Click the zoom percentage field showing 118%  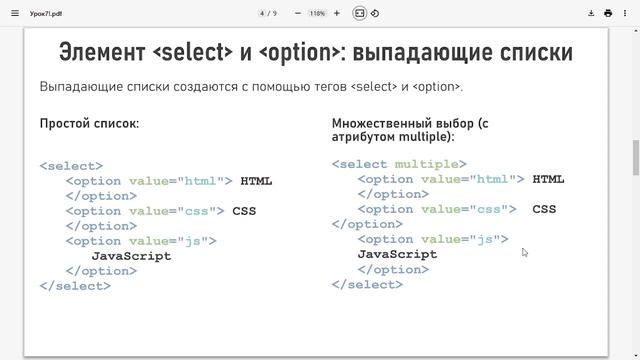coord(317,13)
